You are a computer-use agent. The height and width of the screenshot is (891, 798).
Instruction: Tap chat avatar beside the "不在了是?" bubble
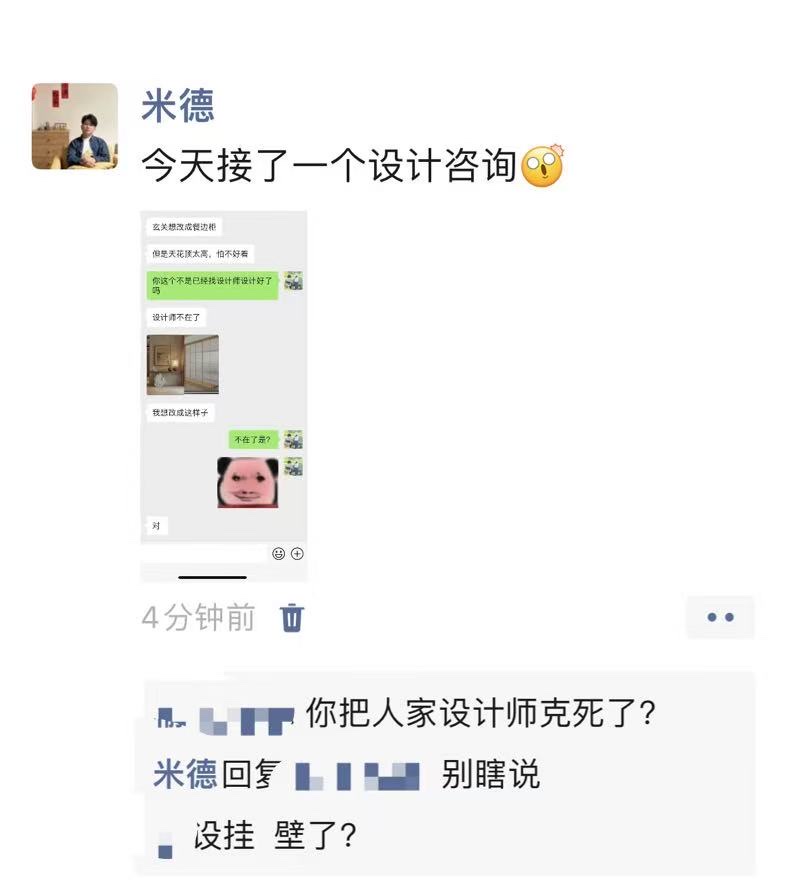click(x=293, y=440)
